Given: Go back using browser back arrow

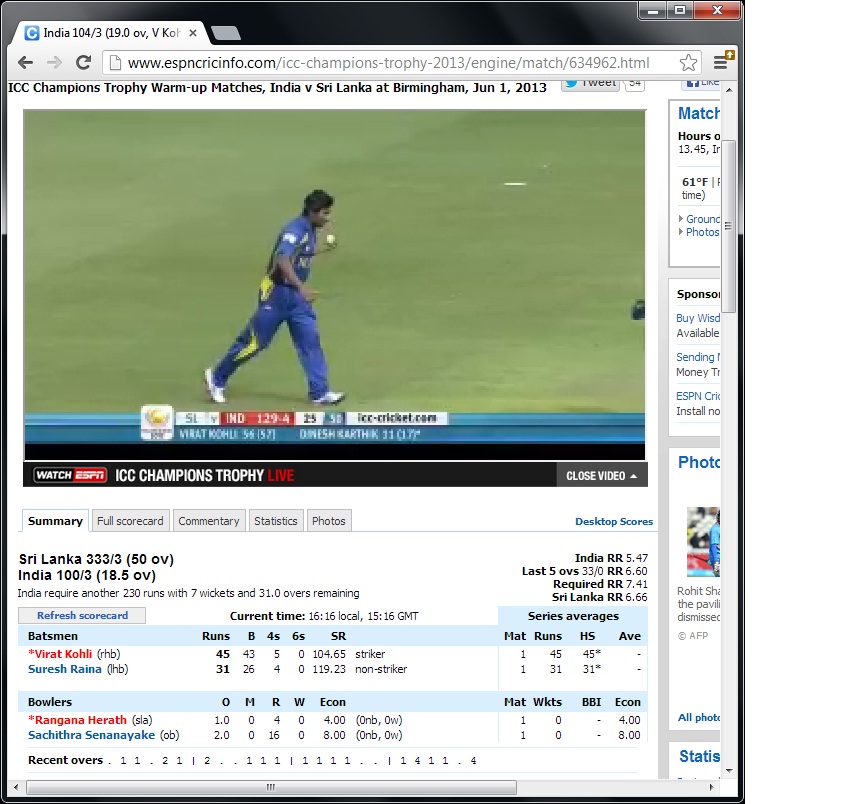Looking at the screenshot, I should point(25,63).
